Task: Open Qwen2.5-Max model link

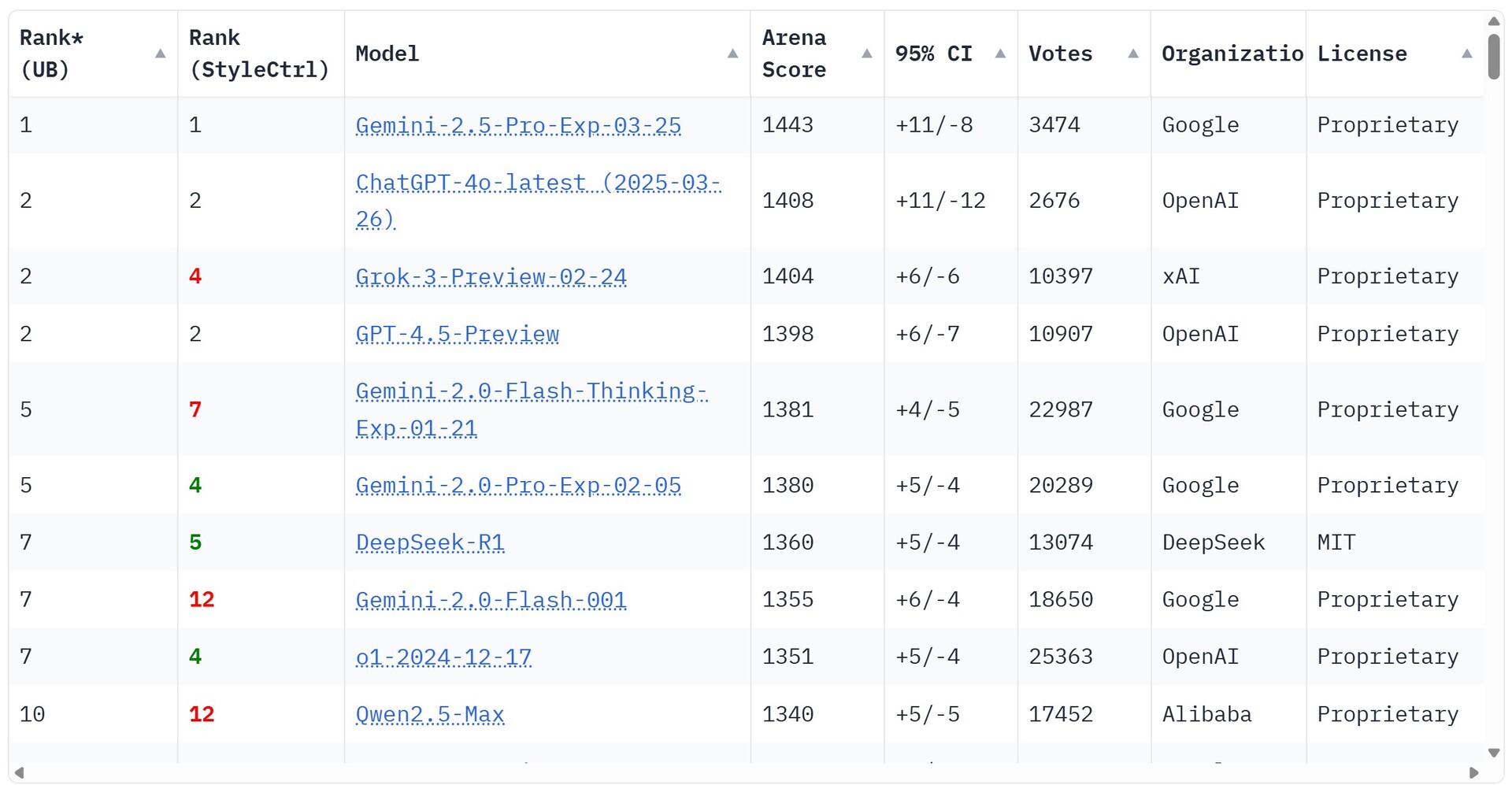Action: (x=430, y=714)
